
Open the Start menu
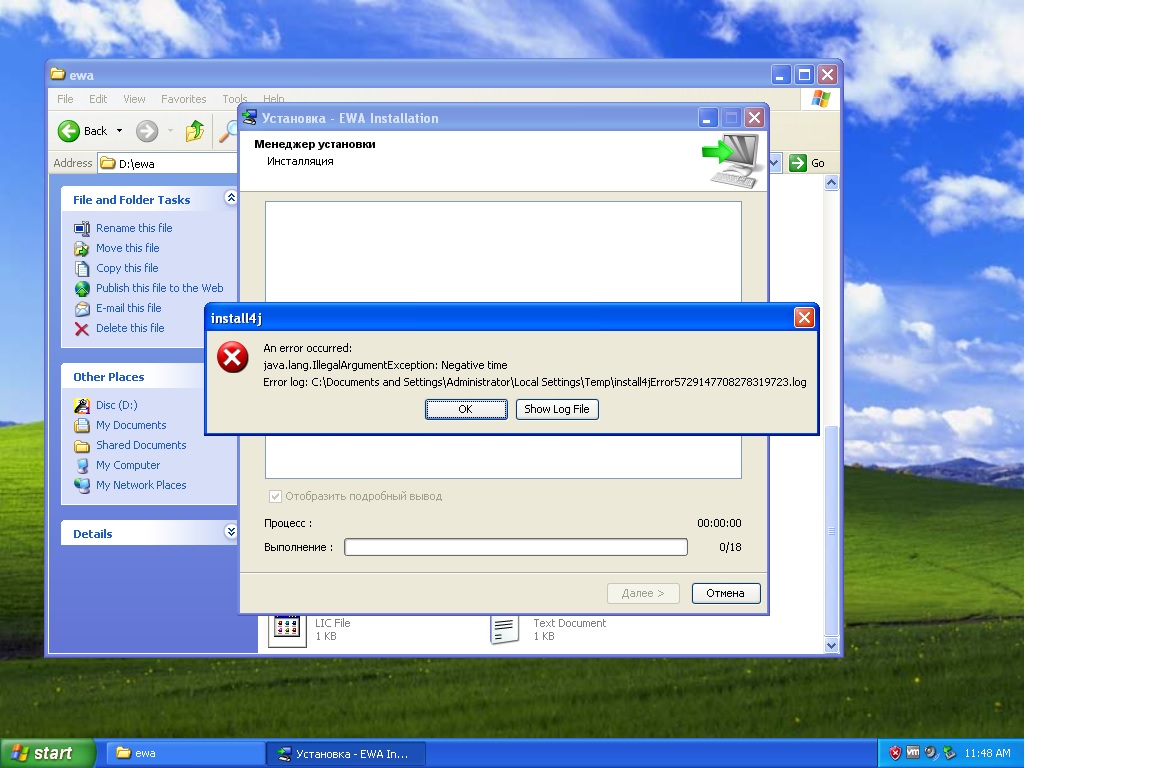pos(48,753)
